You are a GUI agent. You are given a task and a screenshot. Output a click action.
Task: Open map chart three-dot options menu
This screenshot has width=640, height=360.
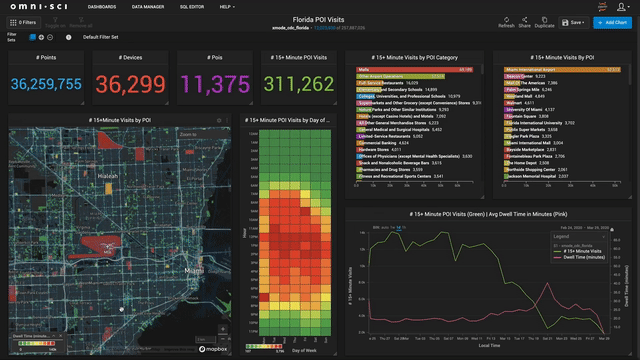[x=227, y=120]
